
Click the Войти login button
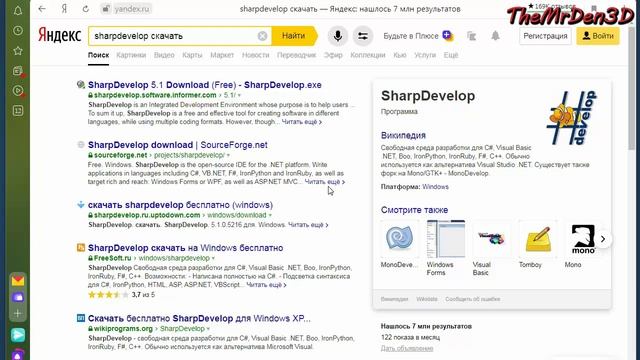598,36
